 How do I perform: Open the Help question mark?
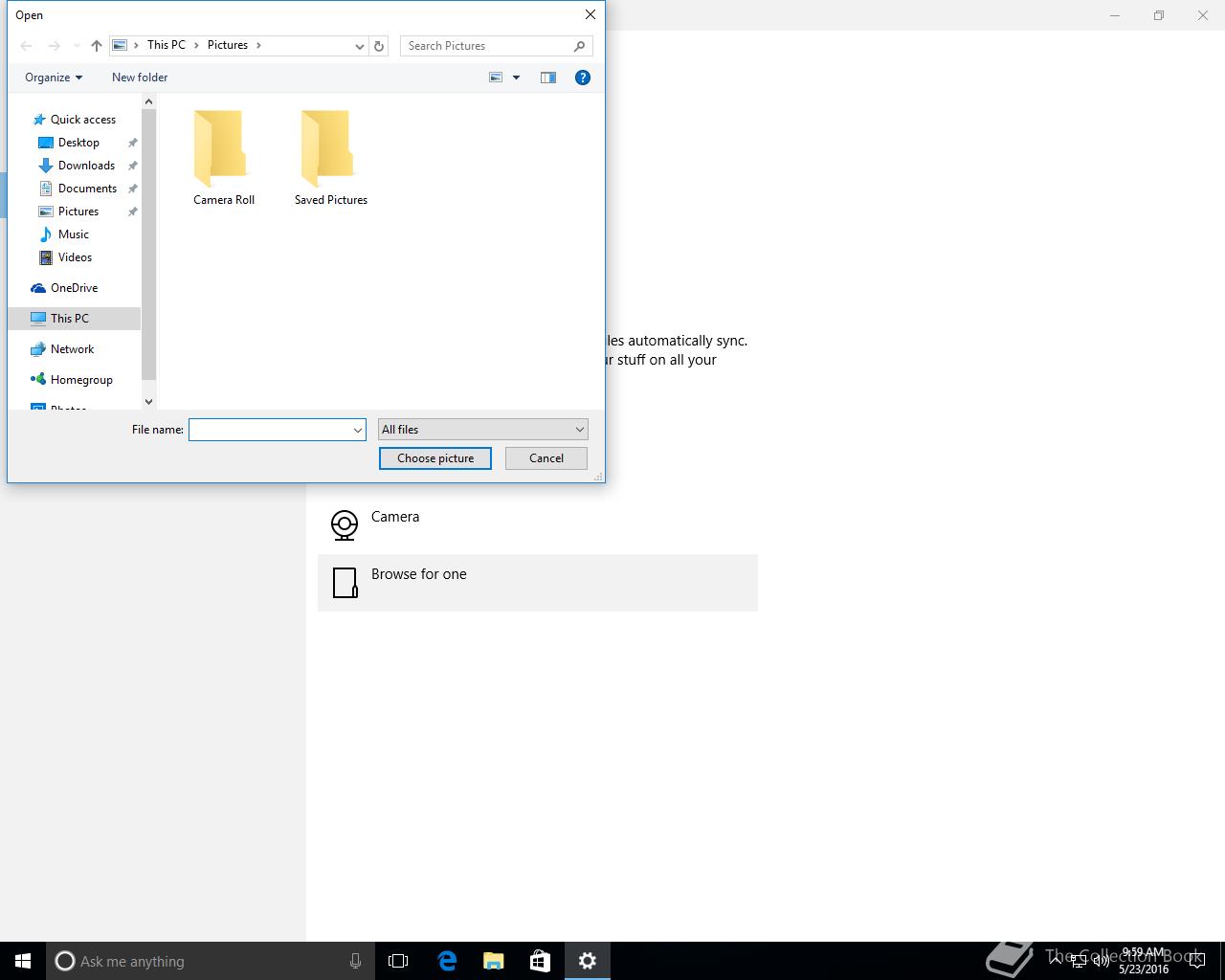coord(583,78)
